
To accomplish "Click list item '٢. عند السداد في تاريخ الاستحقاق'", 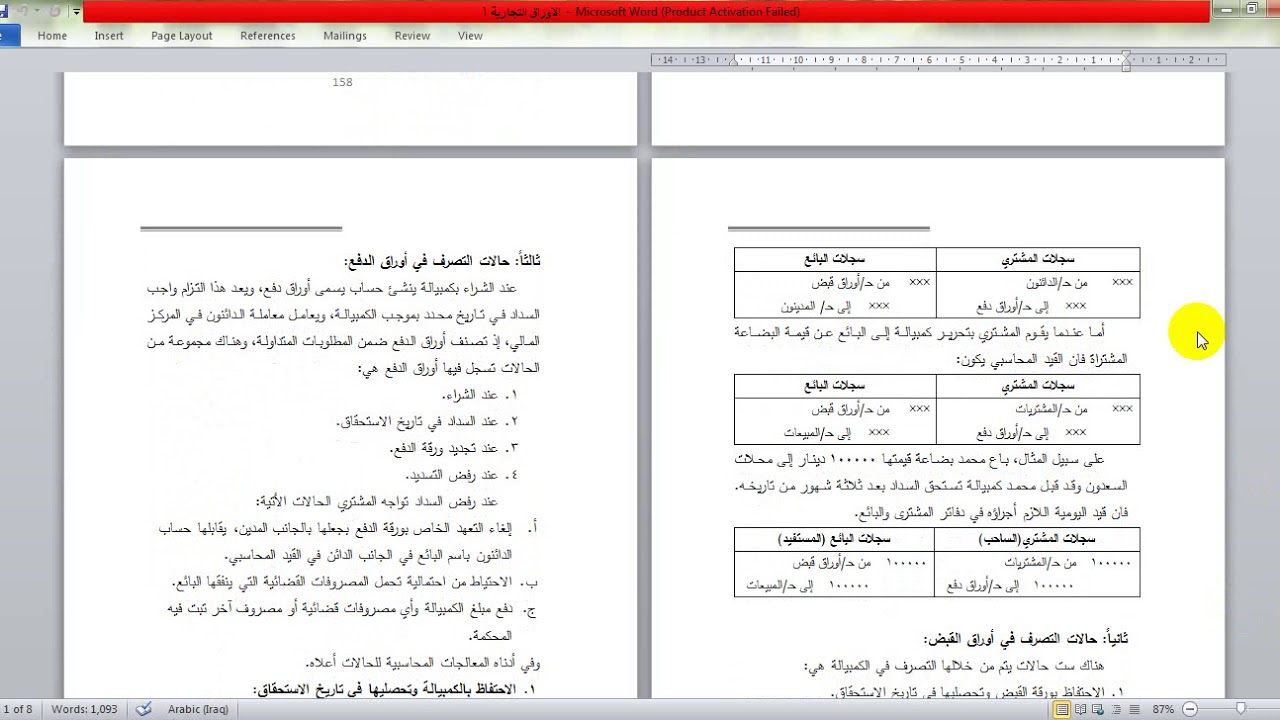I will tap(427, 422).
